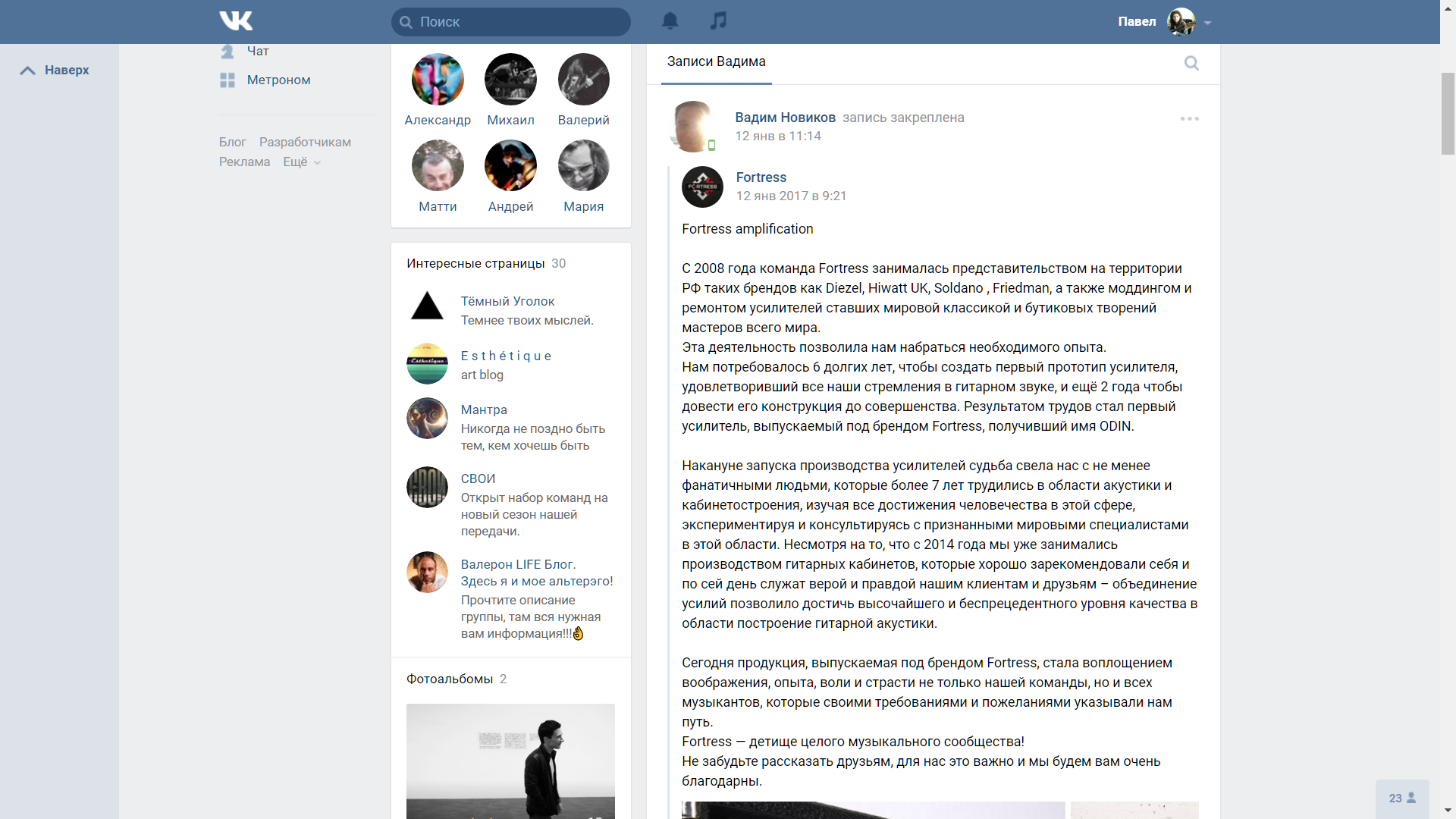Open the music player icon
This screenshot has height=819, width=1456.
click(x=718, y=20)
